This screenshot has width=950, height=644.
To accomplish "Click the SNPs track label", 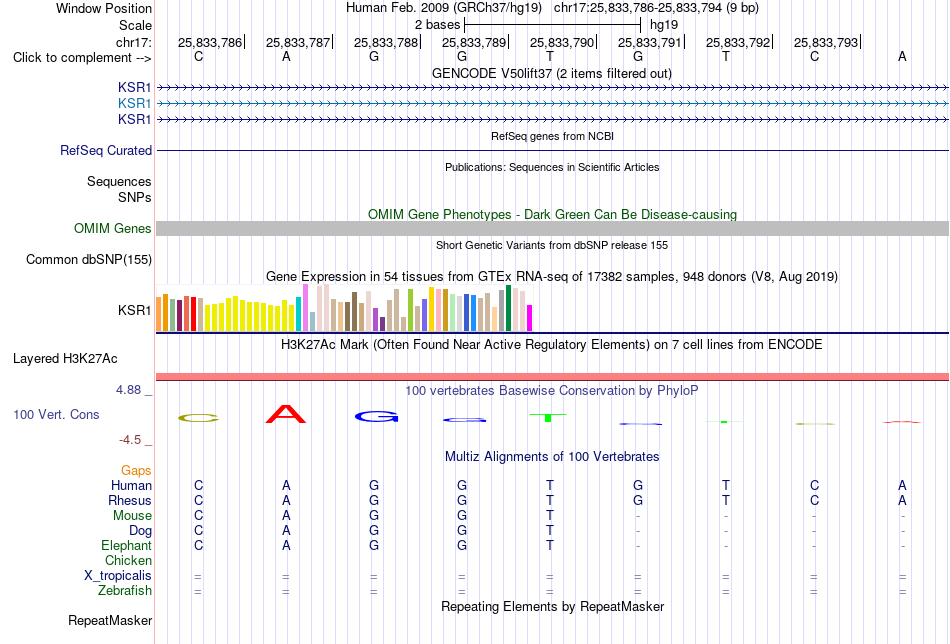I will click(x=135, y=197).
